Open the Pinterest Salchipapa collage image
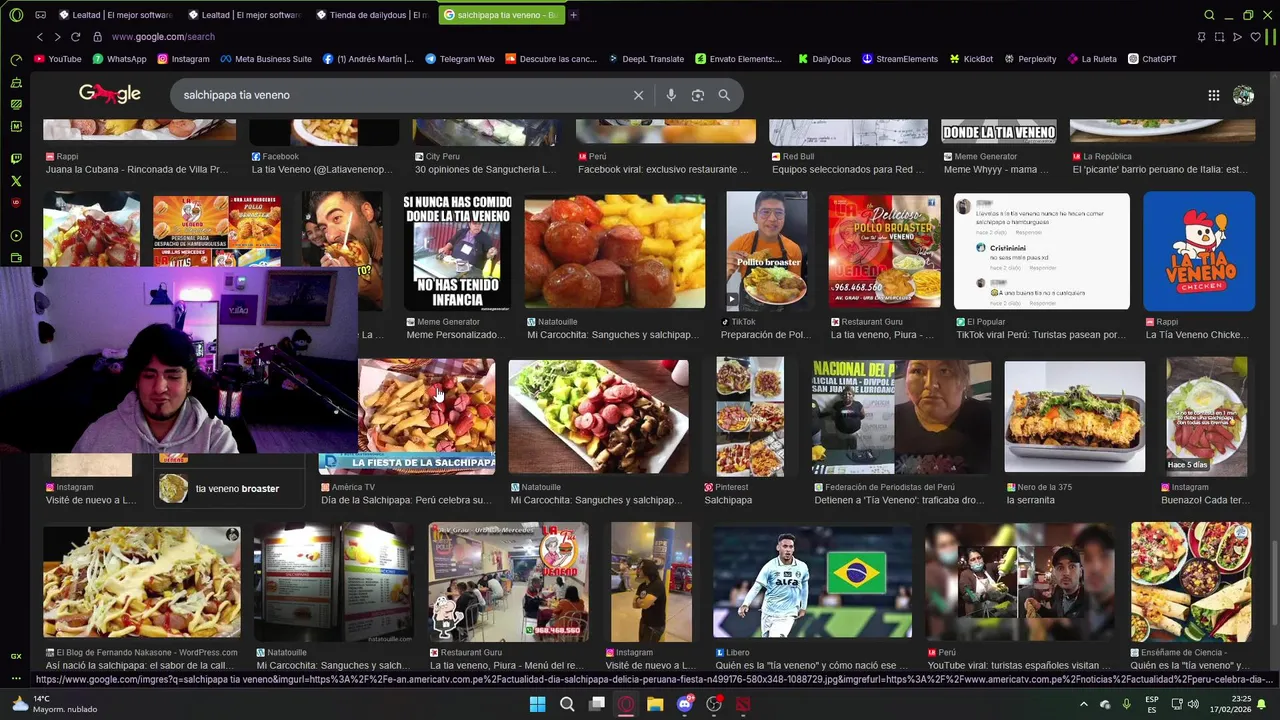 click(x=749, y=416)
